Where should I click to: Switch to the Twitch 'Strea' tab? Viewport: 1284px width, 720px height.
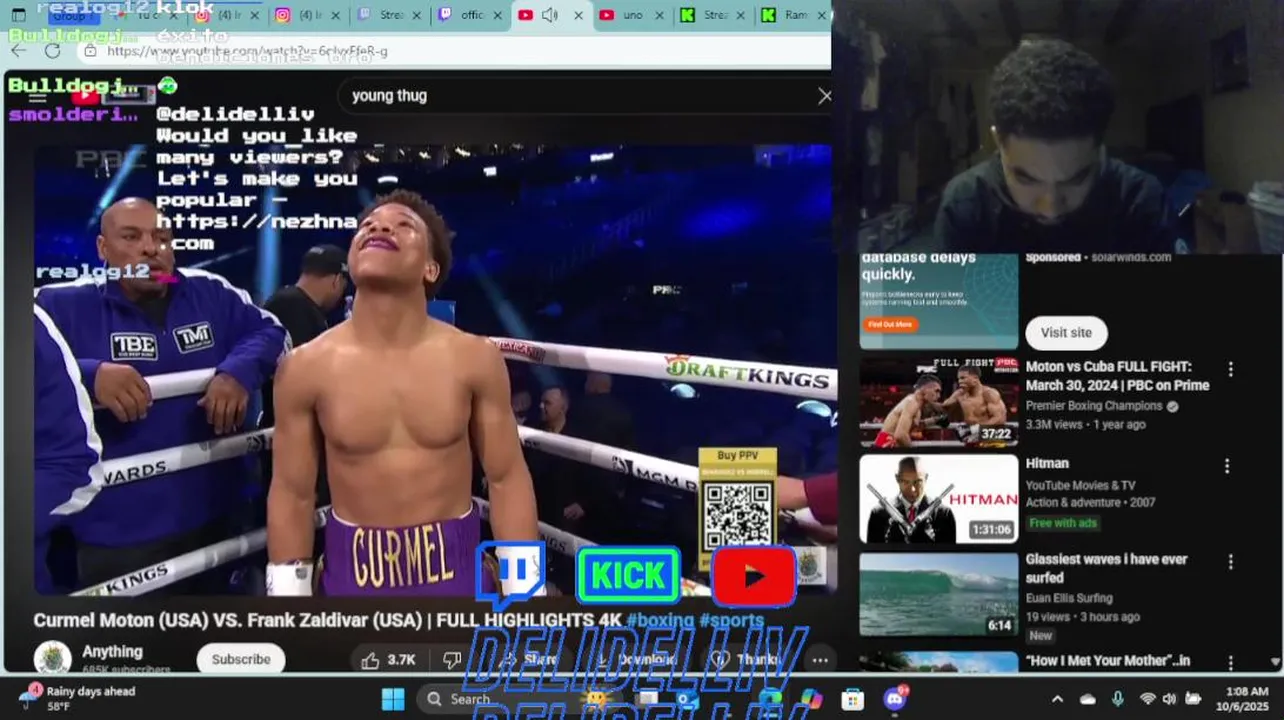[392, 15]
